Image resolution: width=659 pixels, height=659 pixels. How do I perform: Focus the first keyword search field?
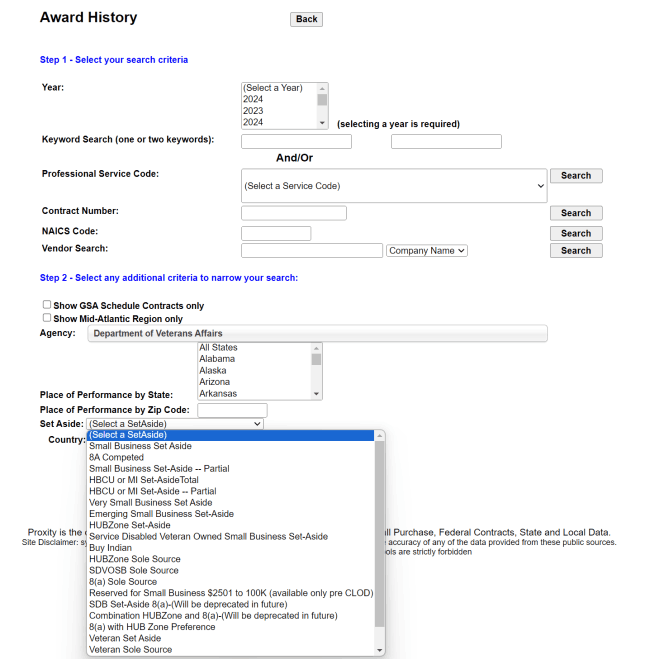coord(296,142)
